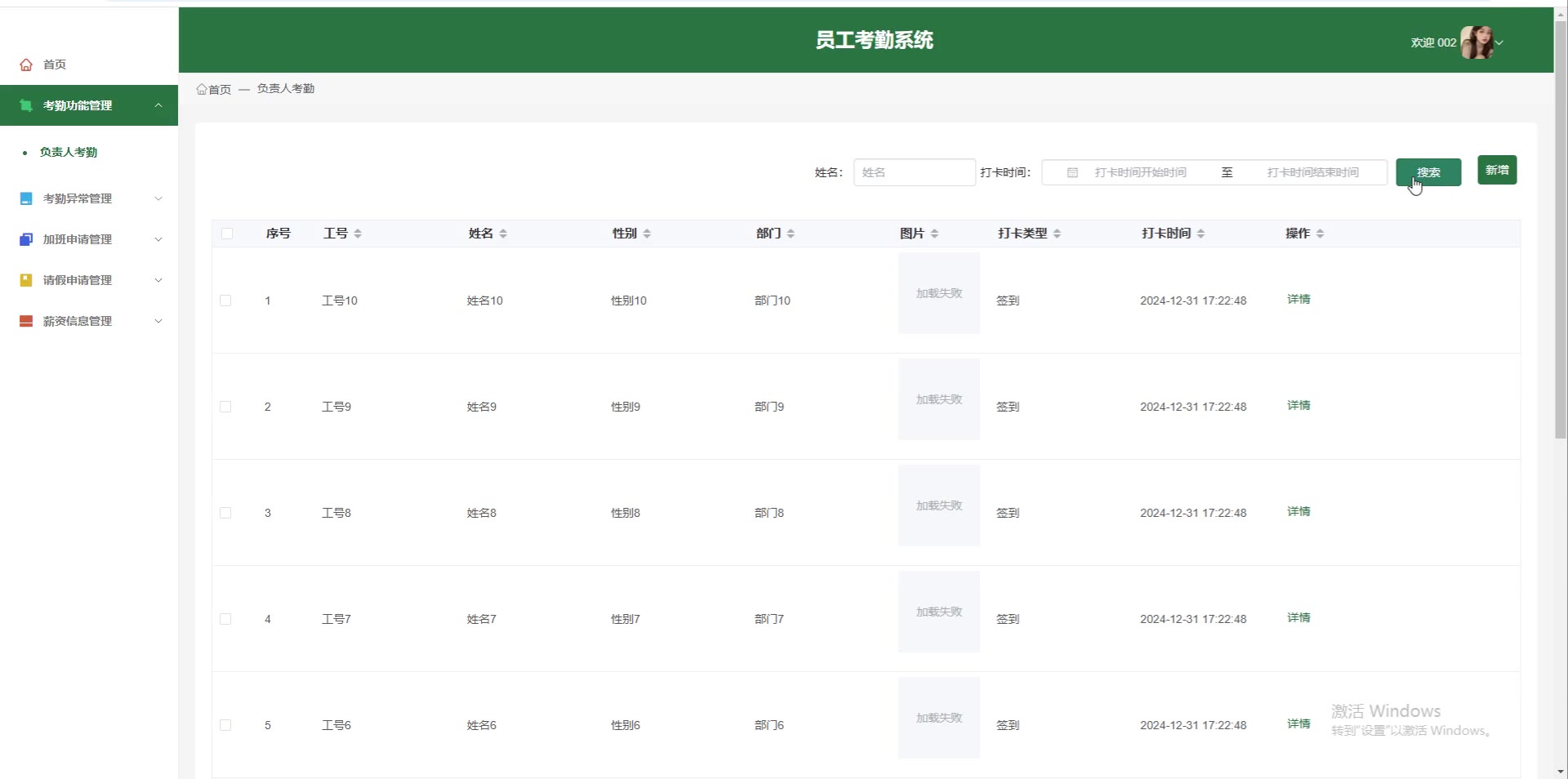Open the user dropdown arrow next to the avatar

(1499, 42)
